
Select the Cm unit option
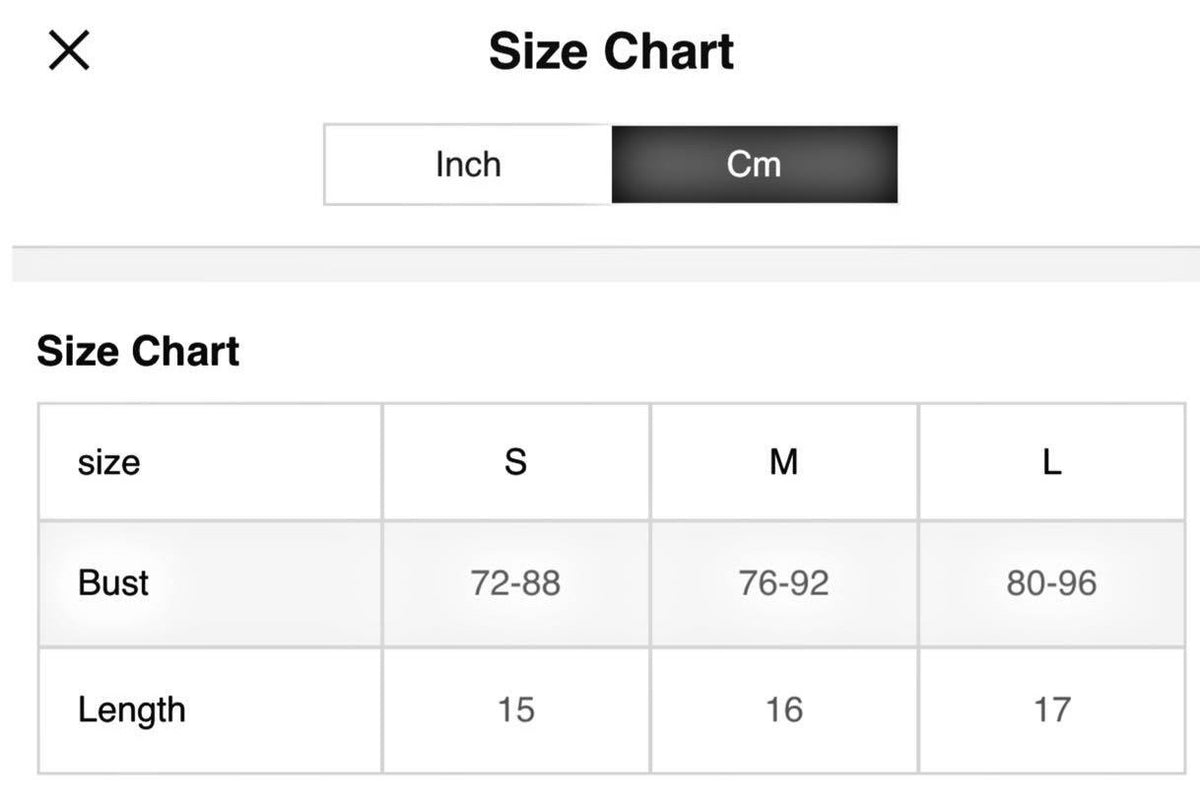(754, 165)
